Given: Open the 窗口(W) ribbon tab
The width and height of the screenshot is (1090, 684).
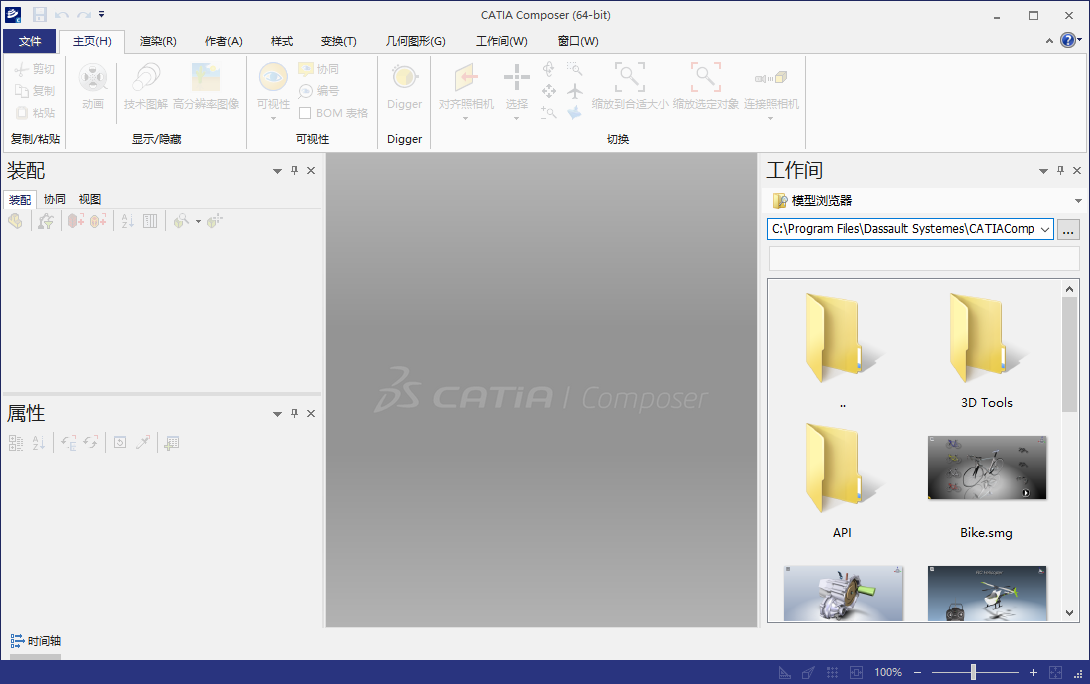Looking at the screenshot, I should click(578, 41).
